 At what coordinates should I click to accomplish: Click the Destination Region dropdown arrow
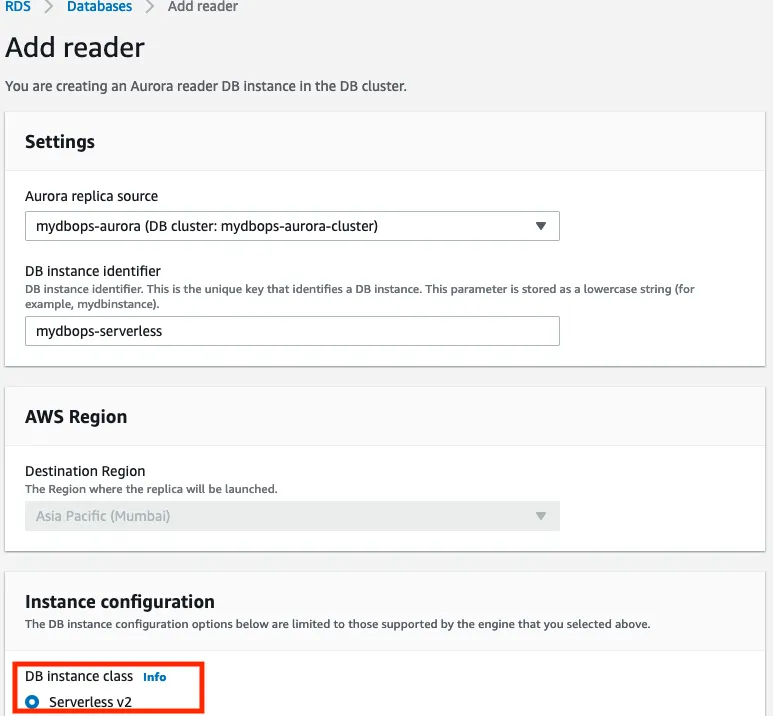pyautogui.click(x=541, y=516)
